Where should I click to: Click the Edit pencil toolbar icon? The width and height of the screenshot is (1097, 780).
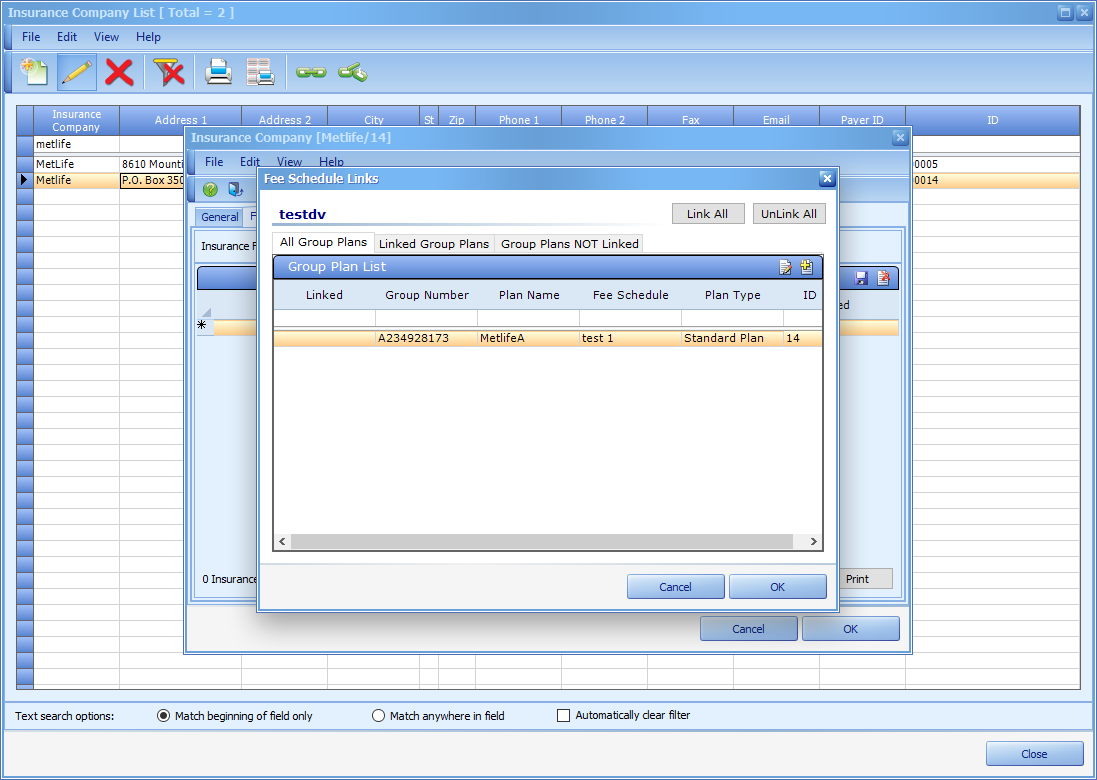point(77,72)
